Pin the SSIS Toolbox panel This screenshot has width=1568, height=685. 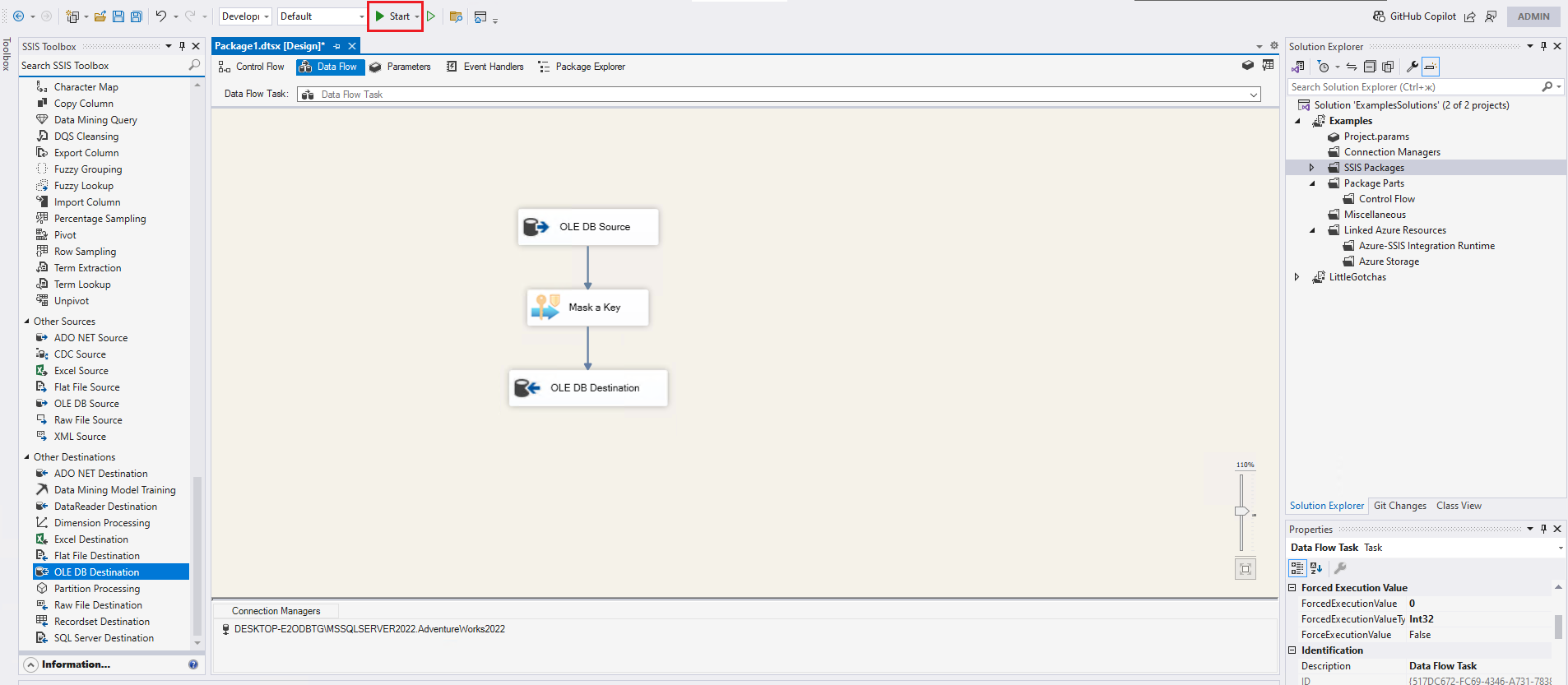[x=182, y=46]
